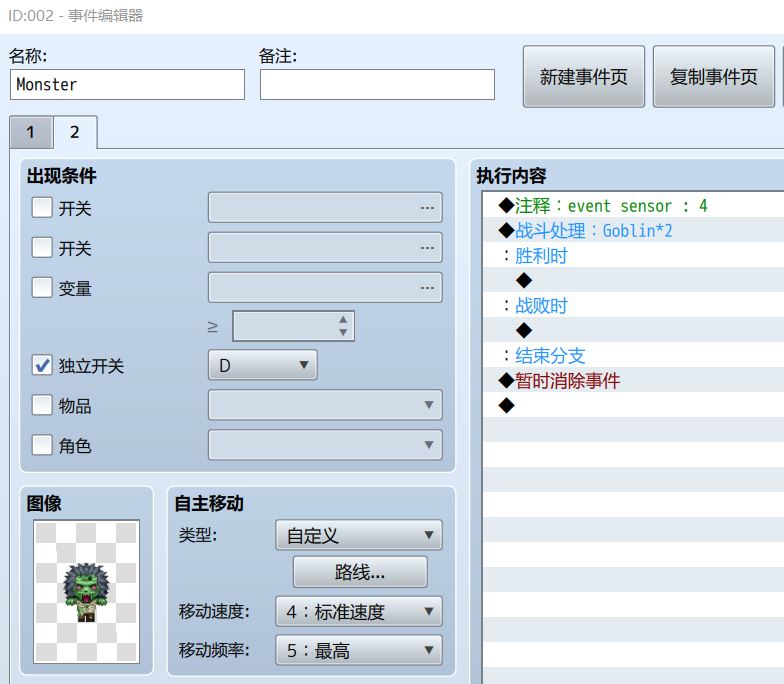Open the 移动速度 标准速度 dropdown
Image resolution: width=784 pixels, height=684 pixels.
358,611
